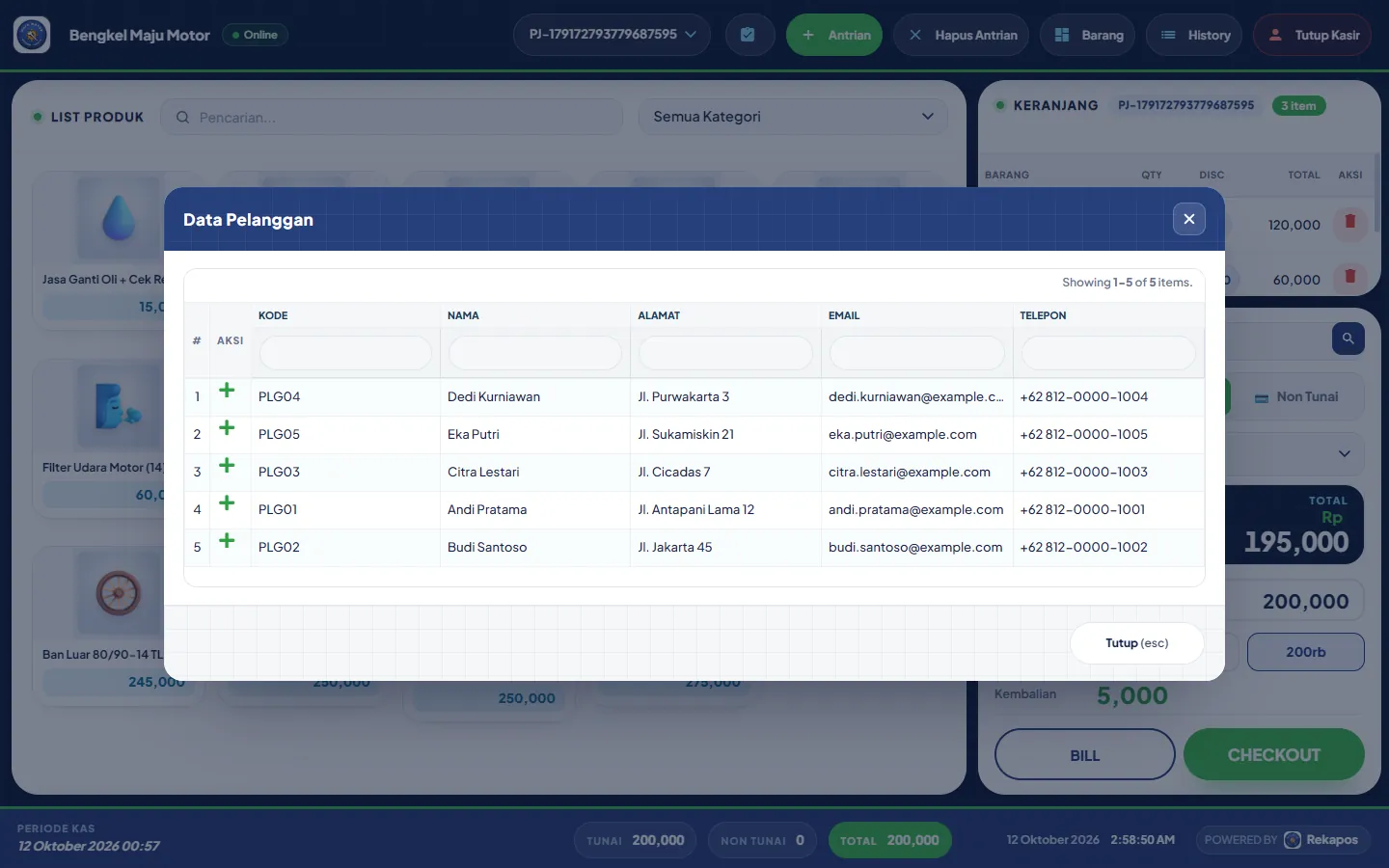Add customer Eka Putri with plus icon

(x=227, y=428)
